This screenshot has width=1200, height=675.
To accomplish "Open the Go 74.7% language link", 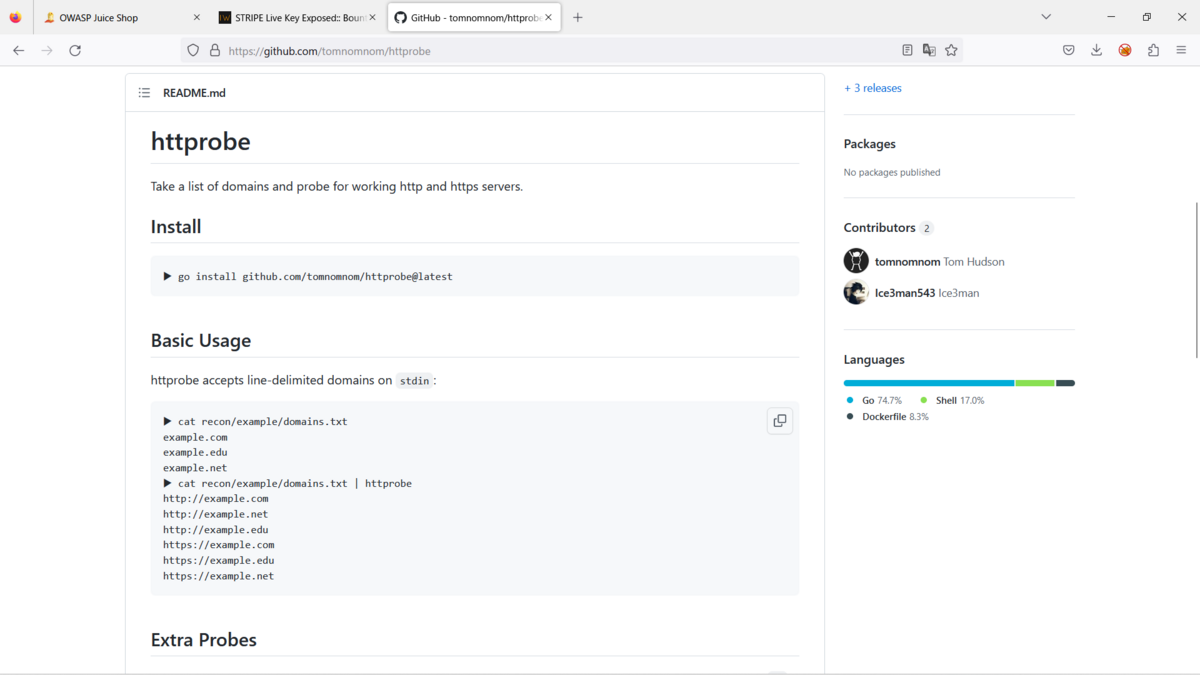I will coord(881,400).
